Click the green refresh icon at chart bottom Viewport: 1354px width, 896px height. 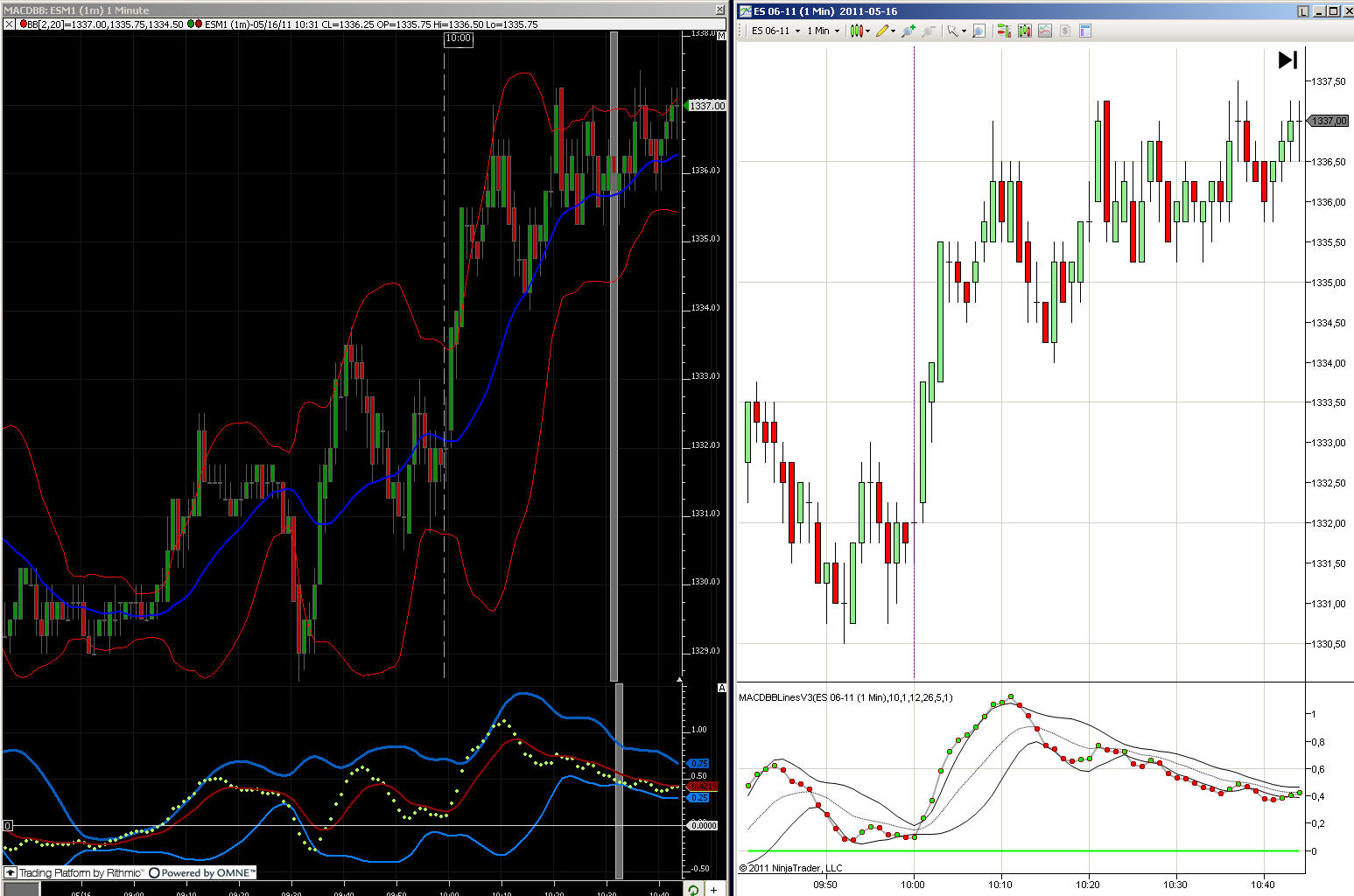click(x=693, y=890)
